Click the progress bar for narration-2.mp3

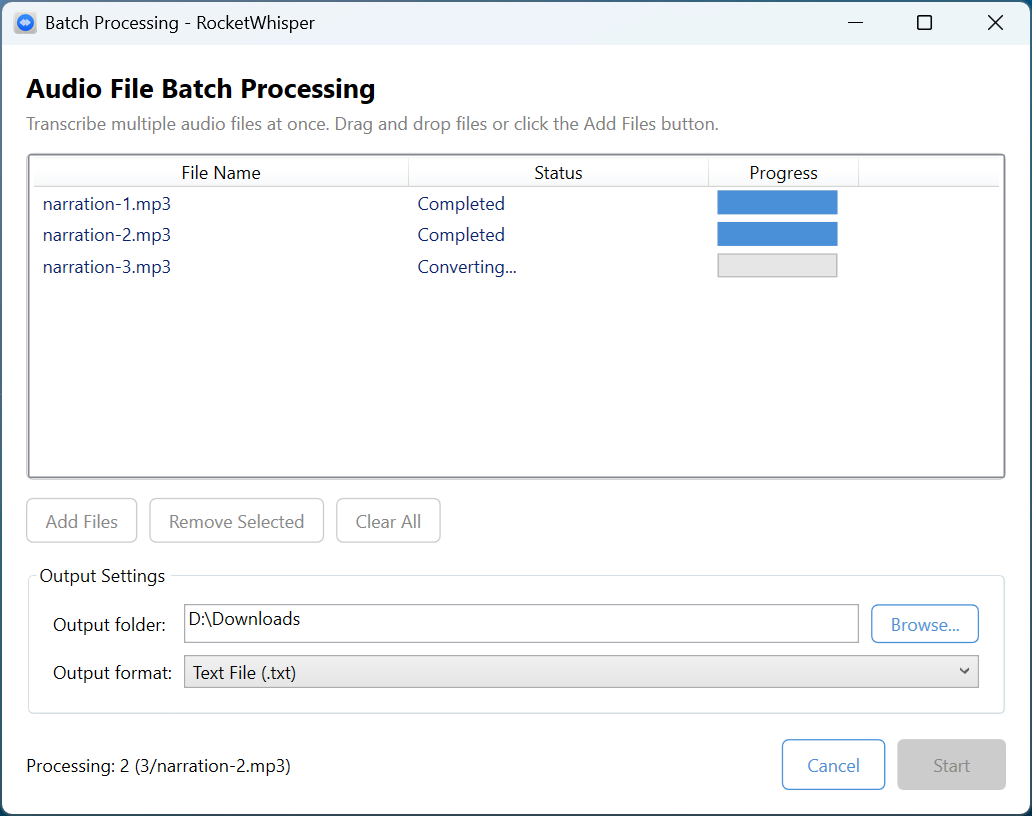(x=777, y=234)
